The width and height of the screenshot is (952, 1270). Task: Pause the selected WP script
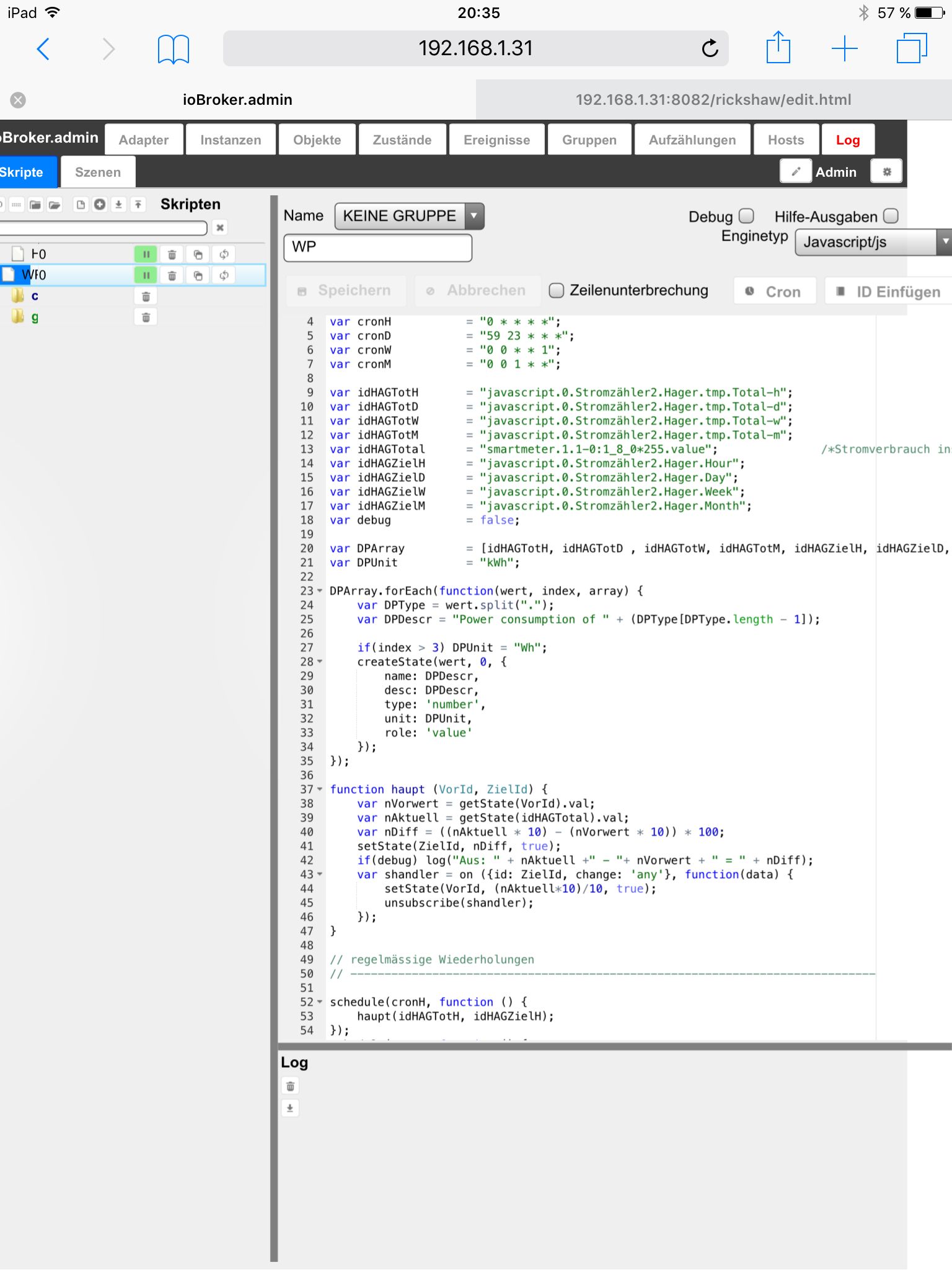coord(146,275)
